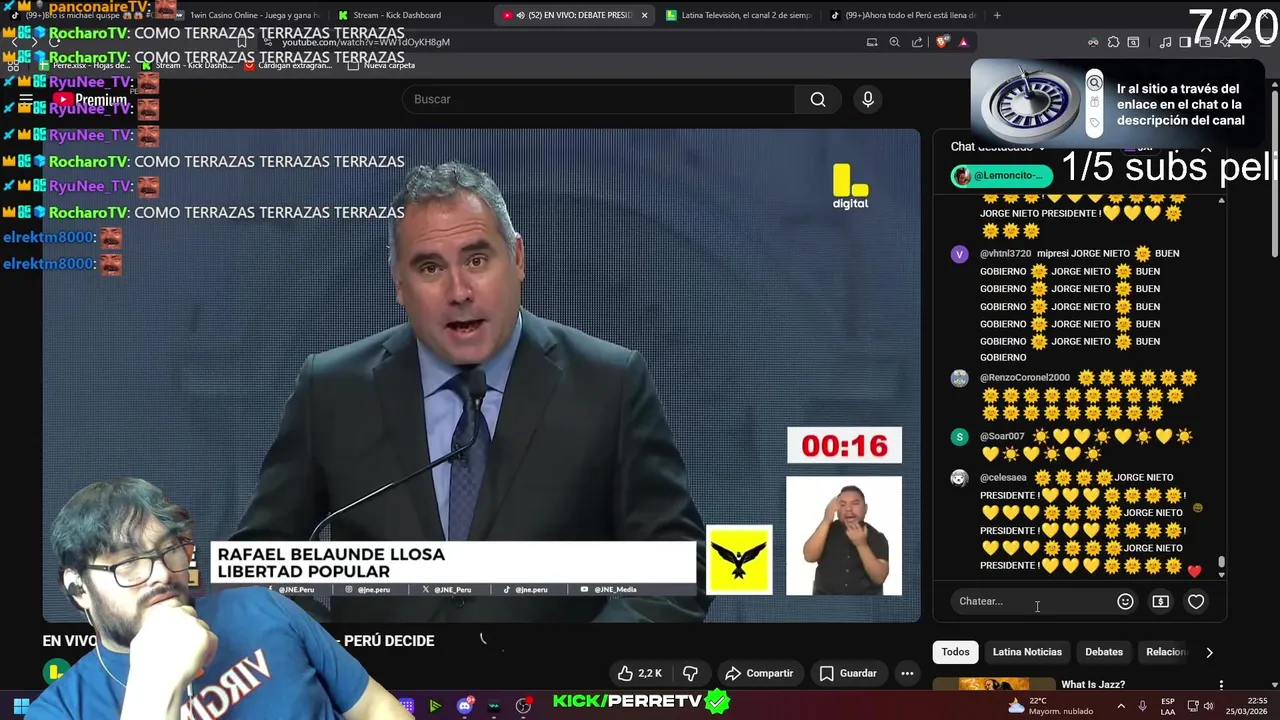
Task: Open the Compartir share button
Action: point(759,673)
